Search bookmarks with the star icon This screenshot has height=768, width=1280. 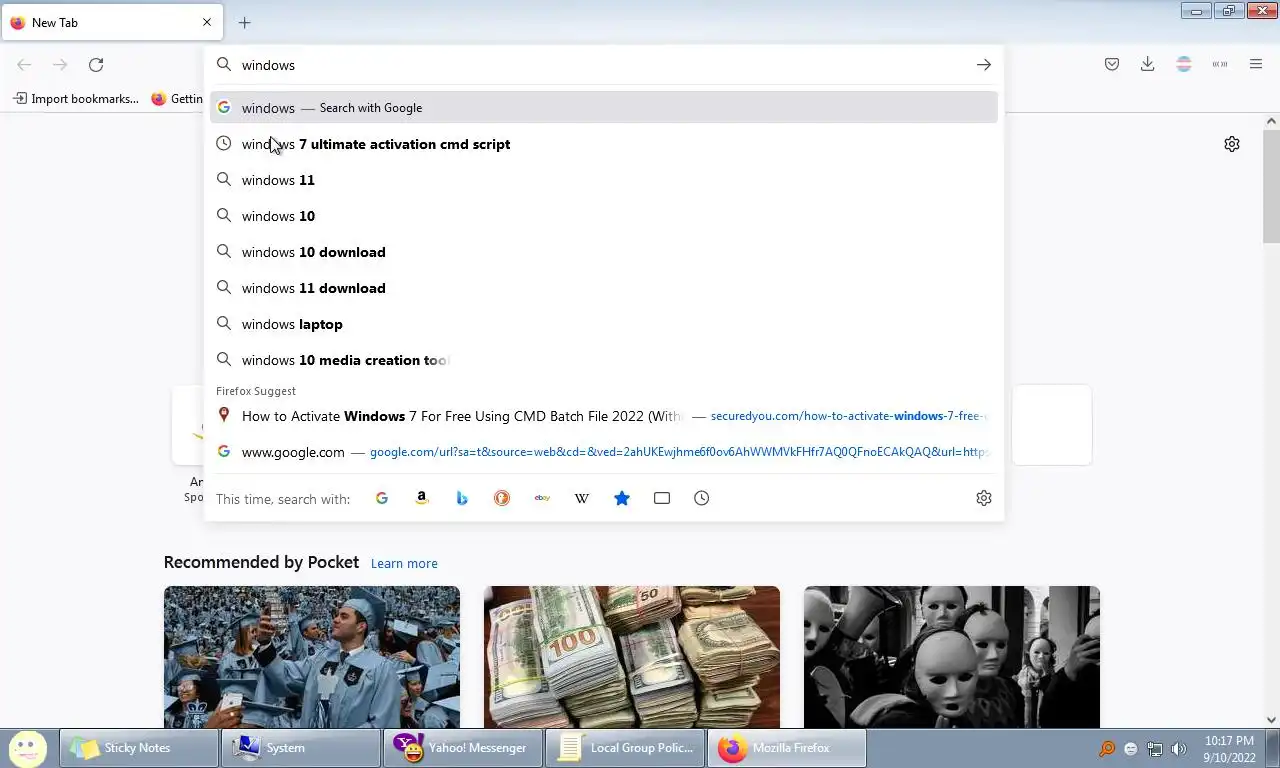[622, 498]
